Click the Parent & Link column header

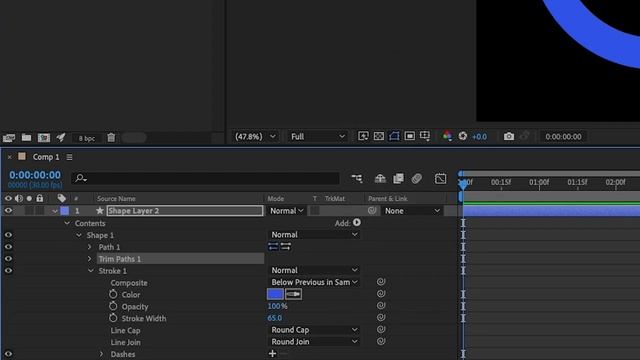[x=387, y=199]
